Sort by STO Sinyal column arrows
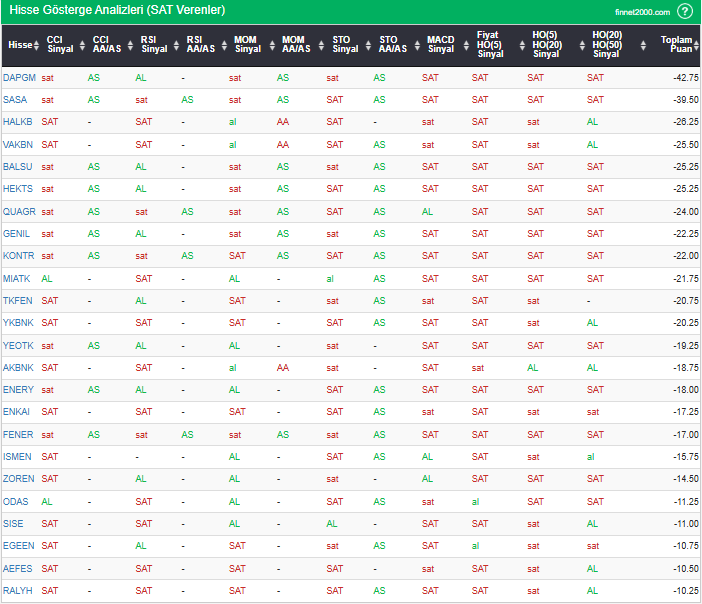The height and width of the screenshot is (604, 702). point(364,45)
